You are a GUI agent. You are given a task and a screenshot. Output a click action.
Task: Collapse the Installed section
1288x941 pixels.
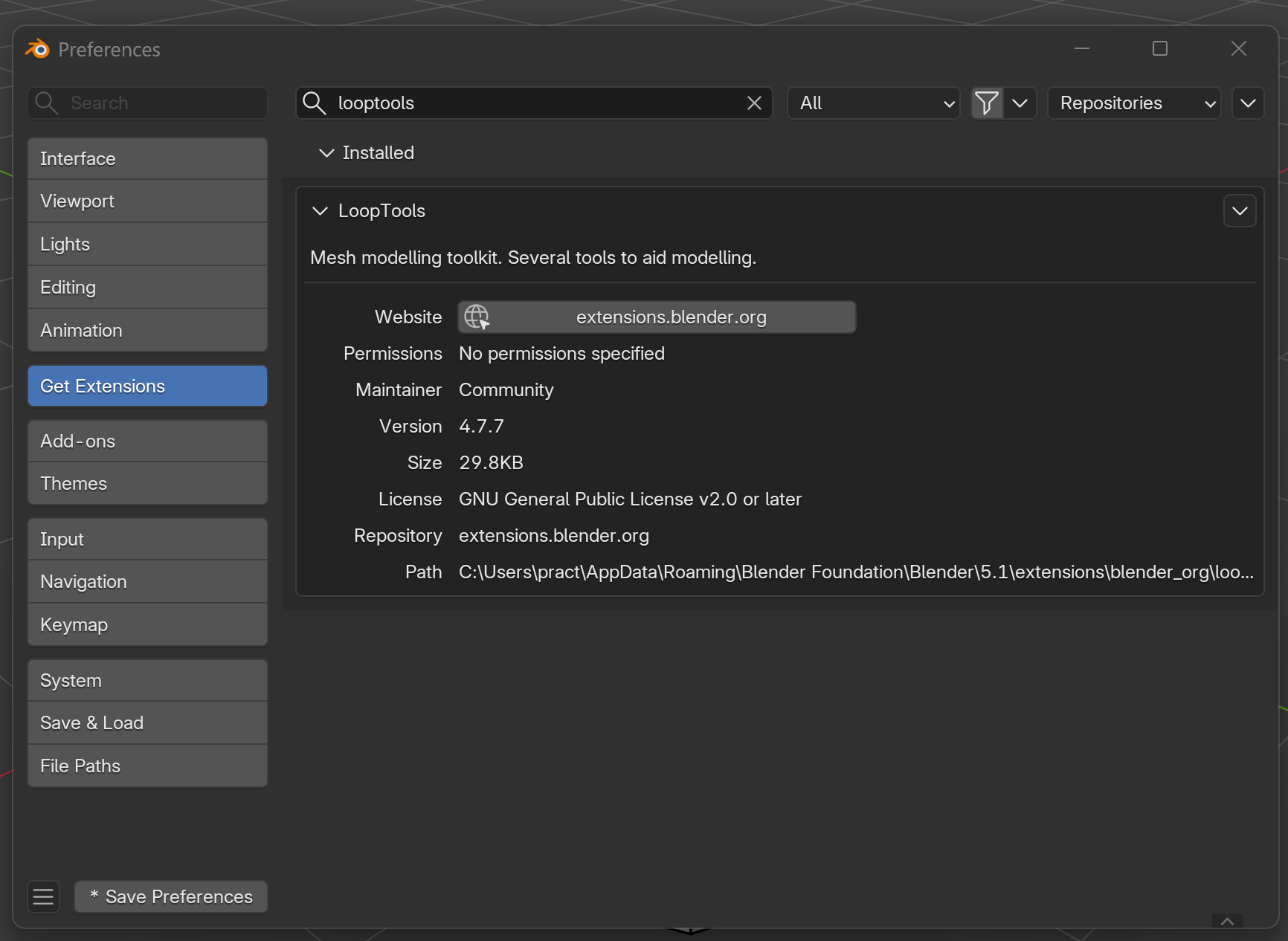326,153
